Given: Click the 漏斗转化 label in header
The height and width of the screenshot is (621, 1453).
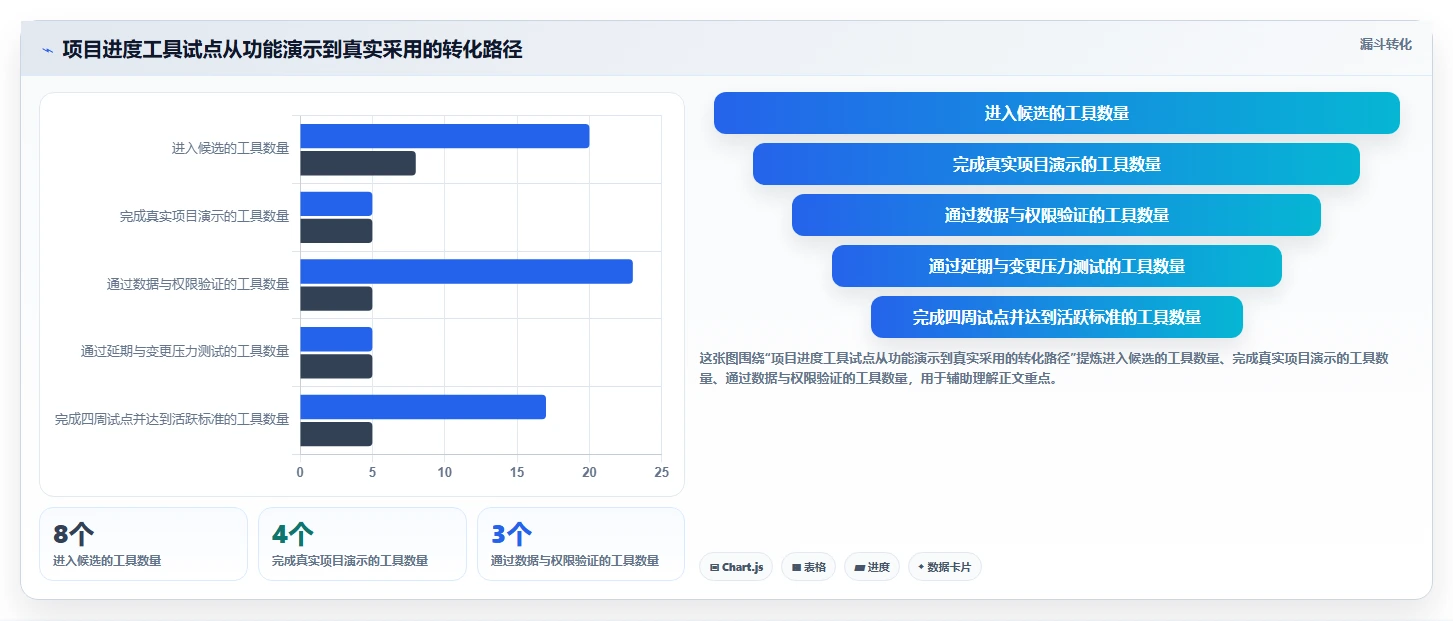Looking at the screenshot, I should (1385, 44).
